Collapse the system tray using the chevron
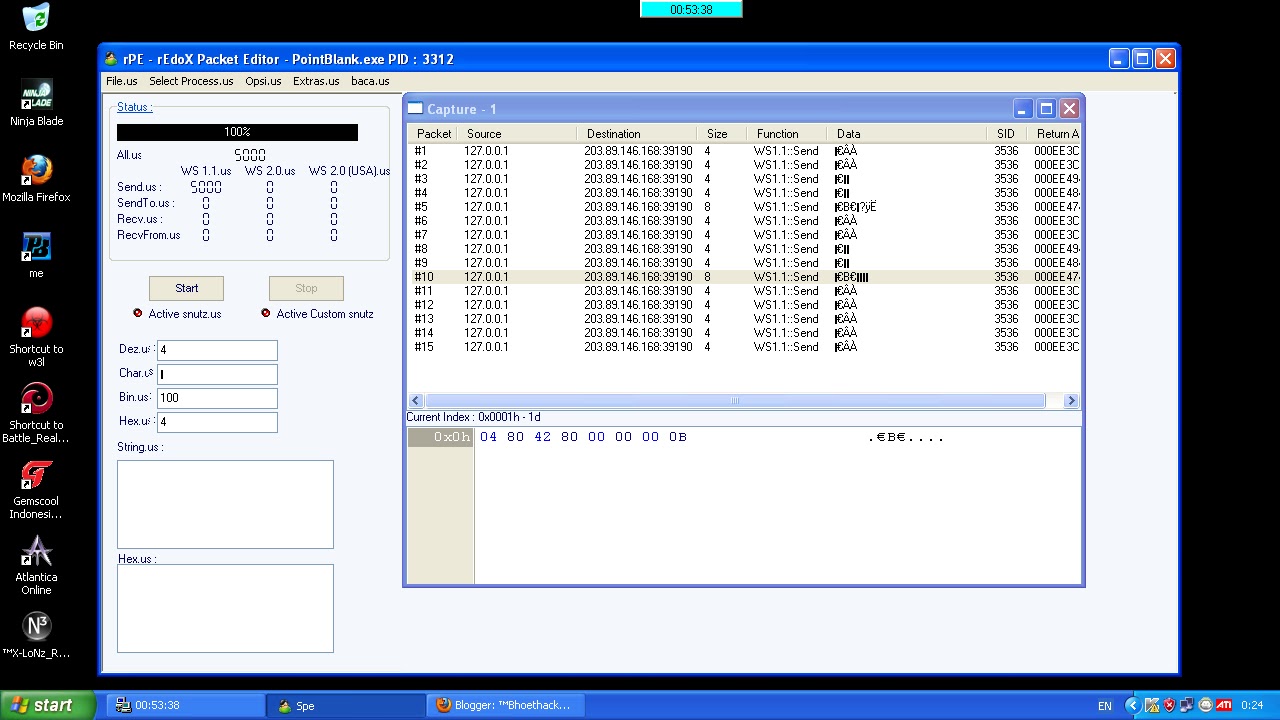Image resolution: width=1280 pixels, height=720 pixels. (x=1131, y=704)
